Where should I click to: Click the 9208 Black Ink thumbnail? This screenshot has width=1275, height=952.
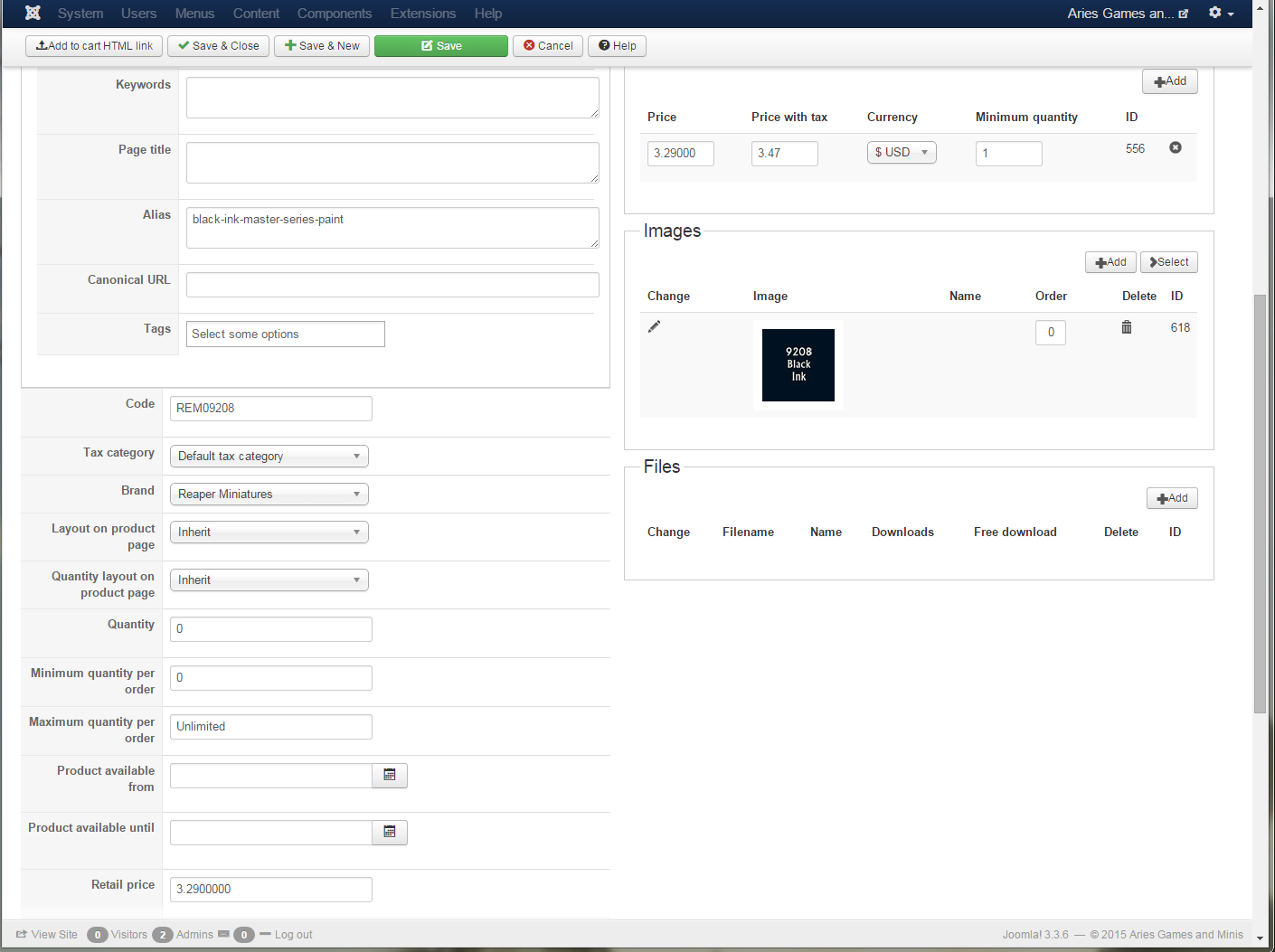798,365
